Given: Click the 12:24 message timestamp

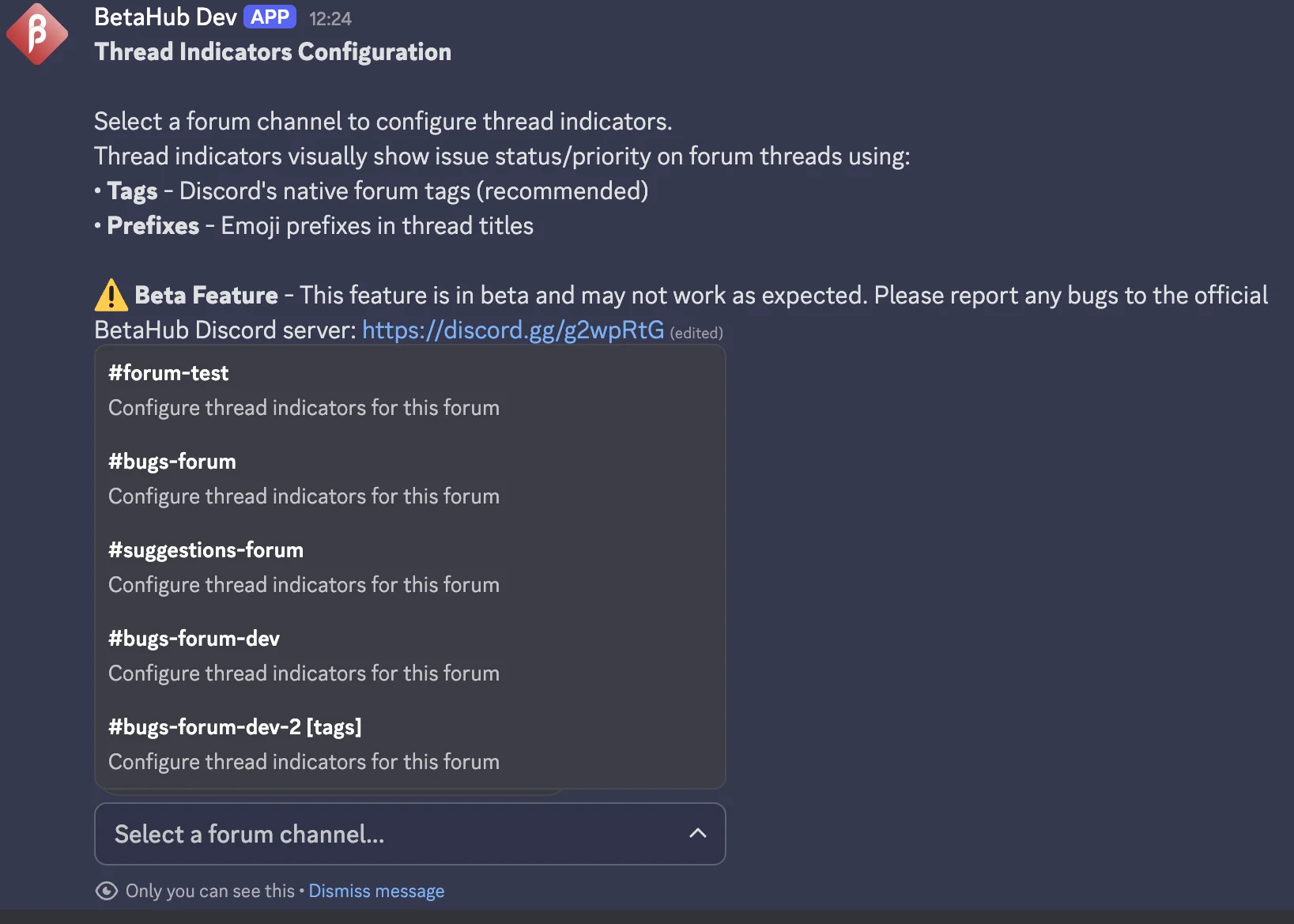Looking at the screenshot, I should pyautogui.click(x=330, y=17).
